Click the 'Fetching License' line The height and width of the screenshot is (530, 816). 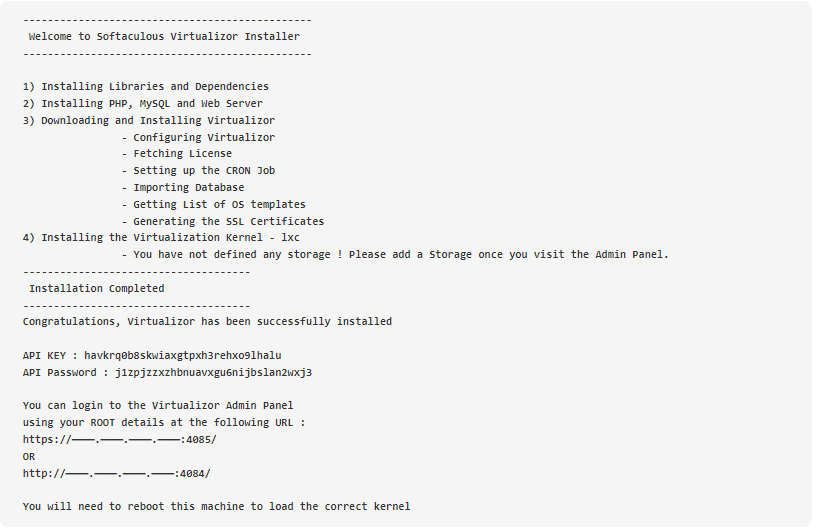click(x=177, y=154)
